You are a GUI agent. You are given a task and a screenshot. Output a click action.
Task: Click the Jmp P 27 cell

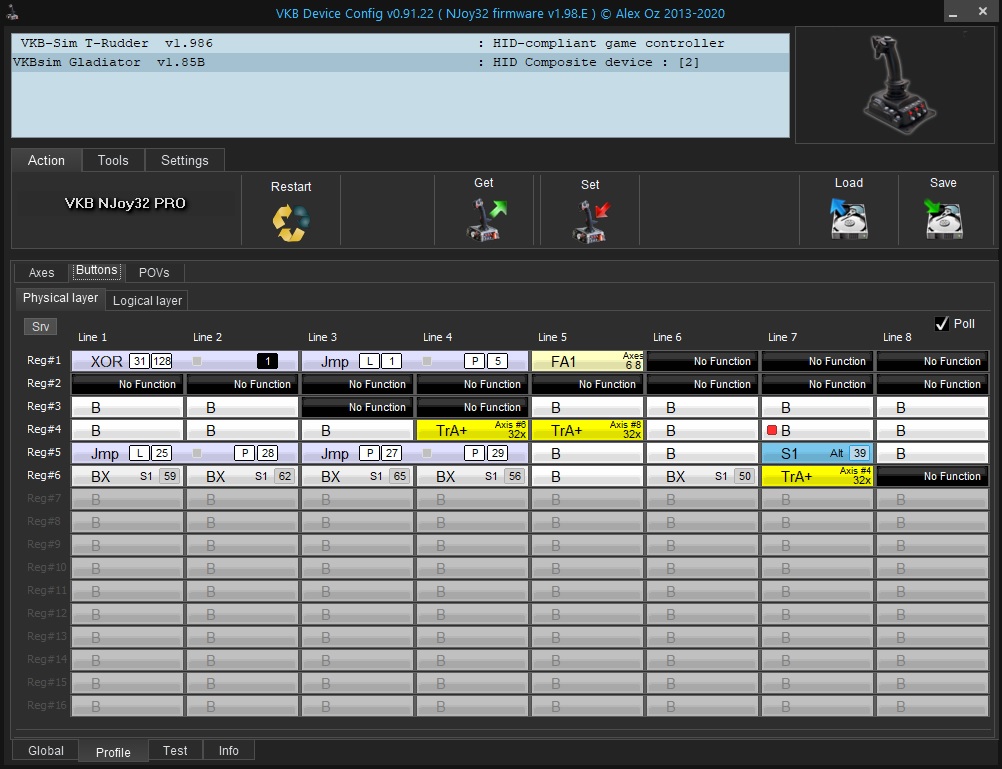357,453
